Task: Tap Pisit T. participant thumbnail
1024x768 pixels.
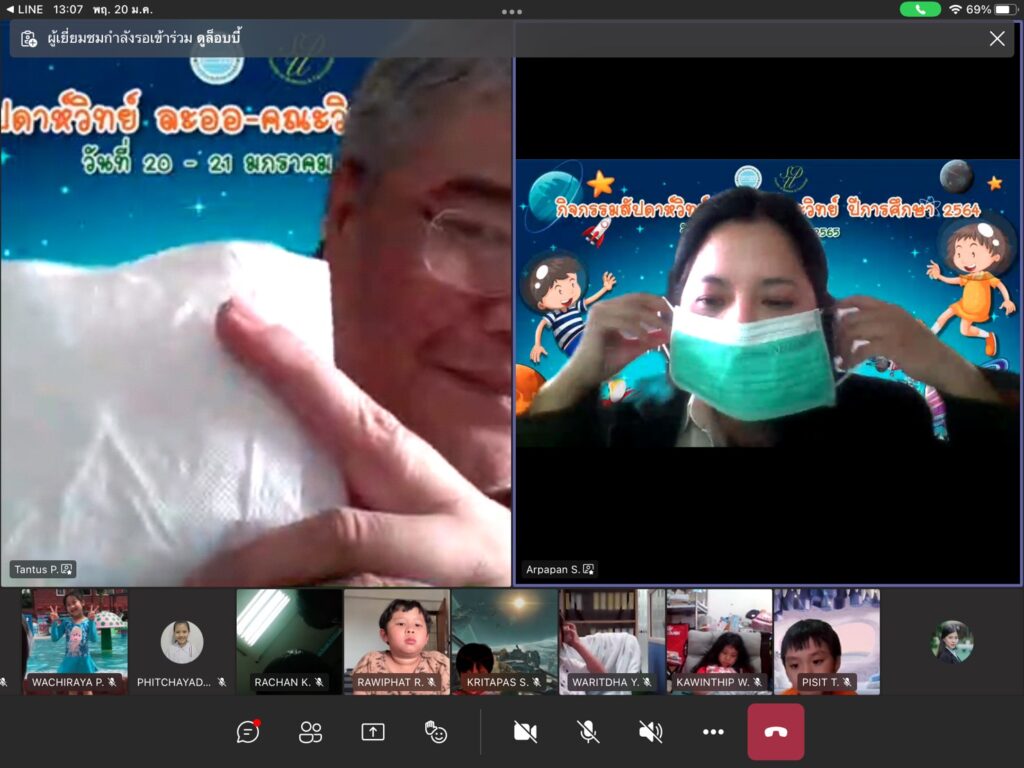Action: point(826,641)
